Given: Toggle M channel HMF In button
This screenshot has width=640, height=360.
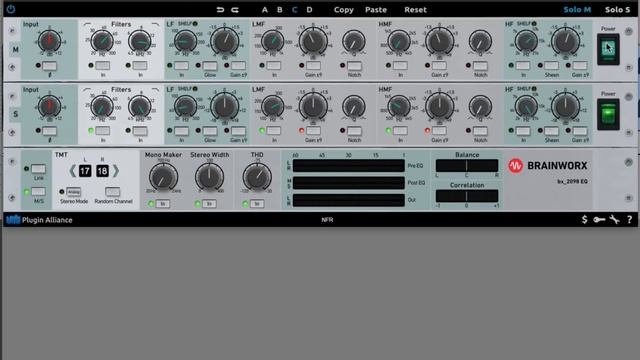Looking at the screenshot, I should pos(400,65).
